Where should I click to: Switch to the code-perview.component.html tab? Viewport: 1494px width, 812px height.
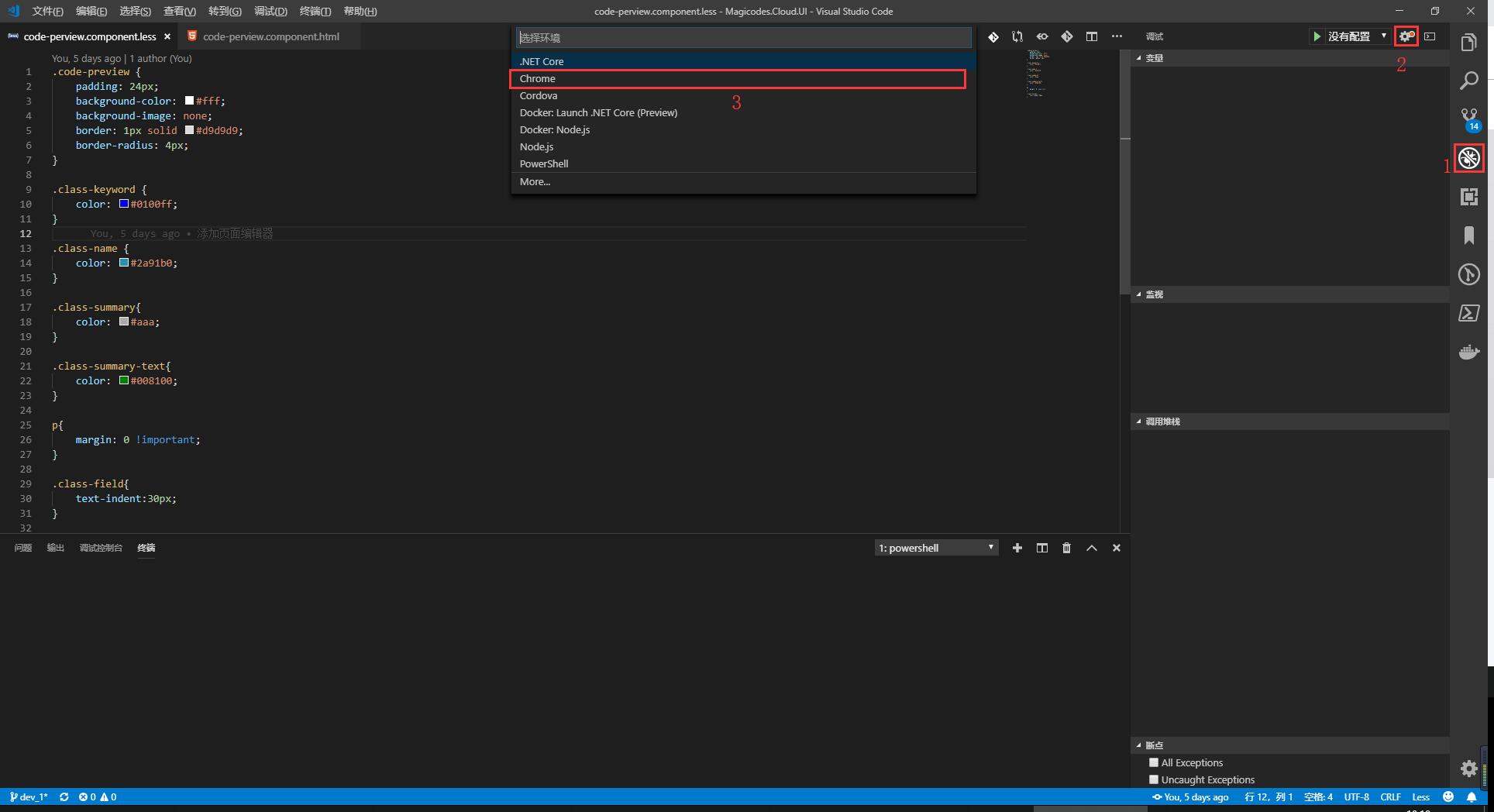pyautogui.click(x=267, y=36)
